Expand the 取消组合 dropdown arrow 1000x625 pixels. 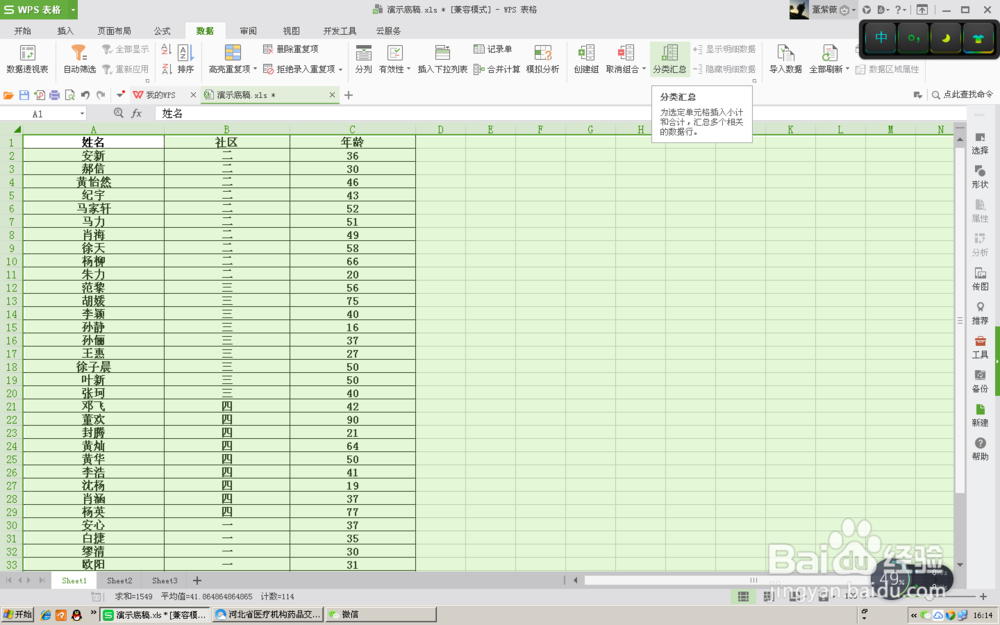pos(643,69)
